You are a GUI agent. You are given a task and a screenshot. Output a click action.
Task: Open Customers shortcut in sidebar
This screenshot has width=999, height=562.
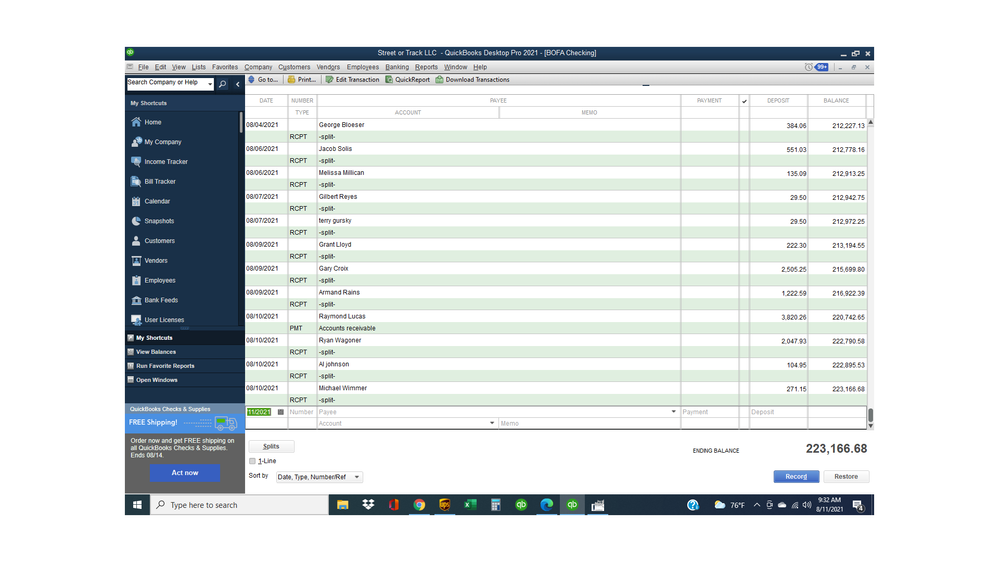coord(153,240)
